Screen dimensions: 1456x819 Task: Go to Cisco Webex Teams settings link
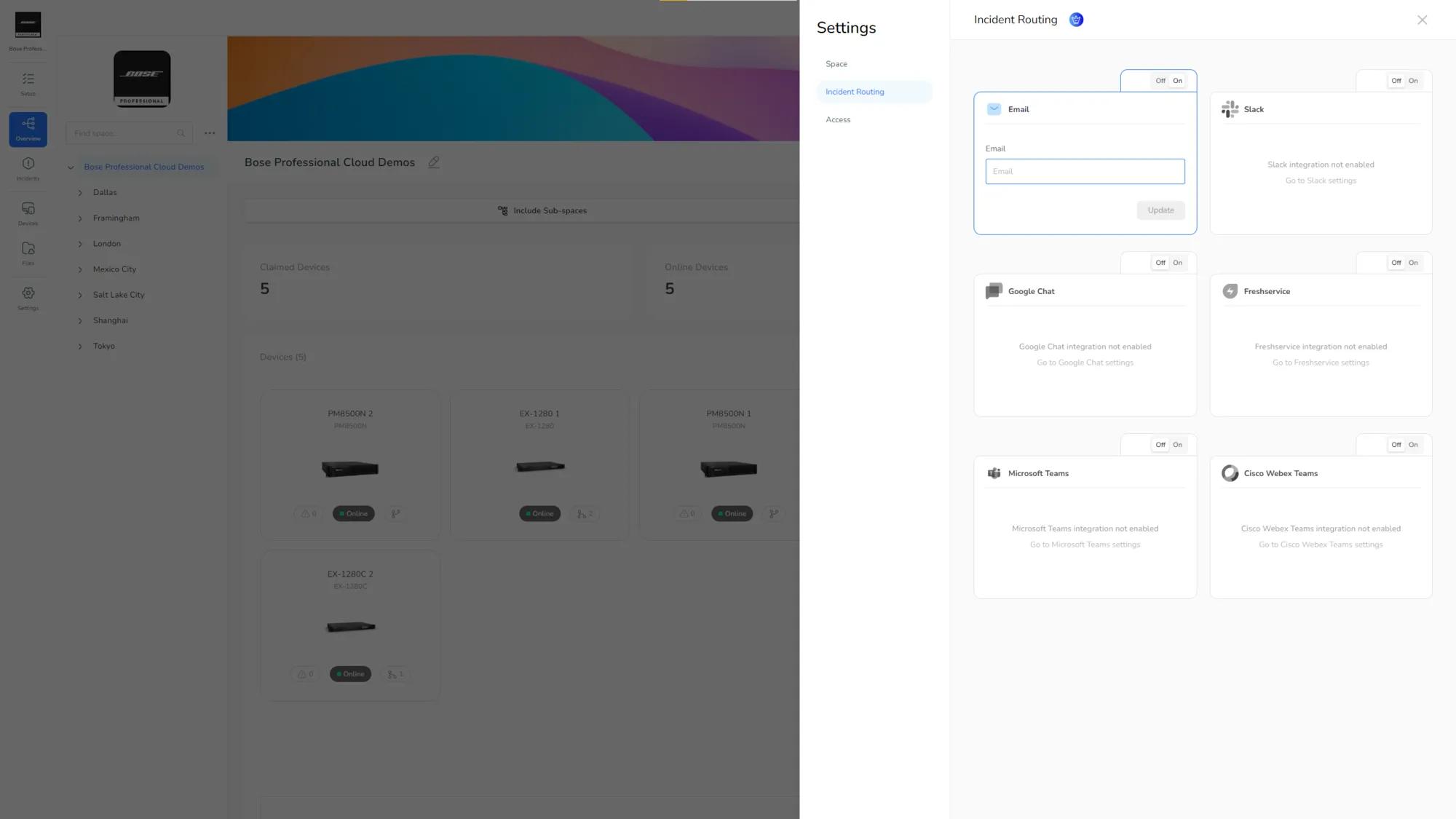click(1321, 545)
